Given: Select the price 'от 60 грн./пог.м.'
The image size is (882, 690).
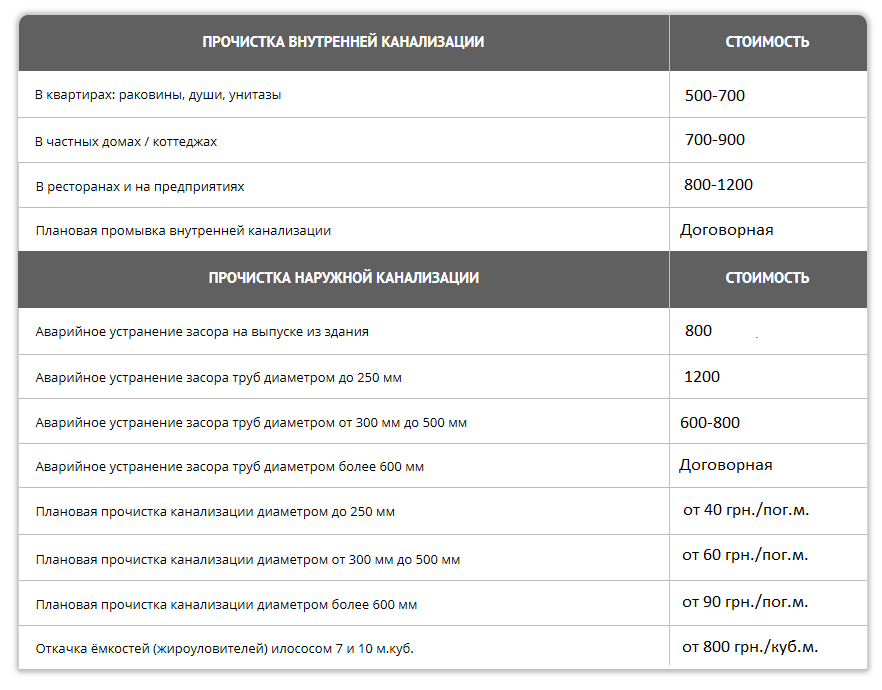Looking at the screenshot, I should click(745, 555).
